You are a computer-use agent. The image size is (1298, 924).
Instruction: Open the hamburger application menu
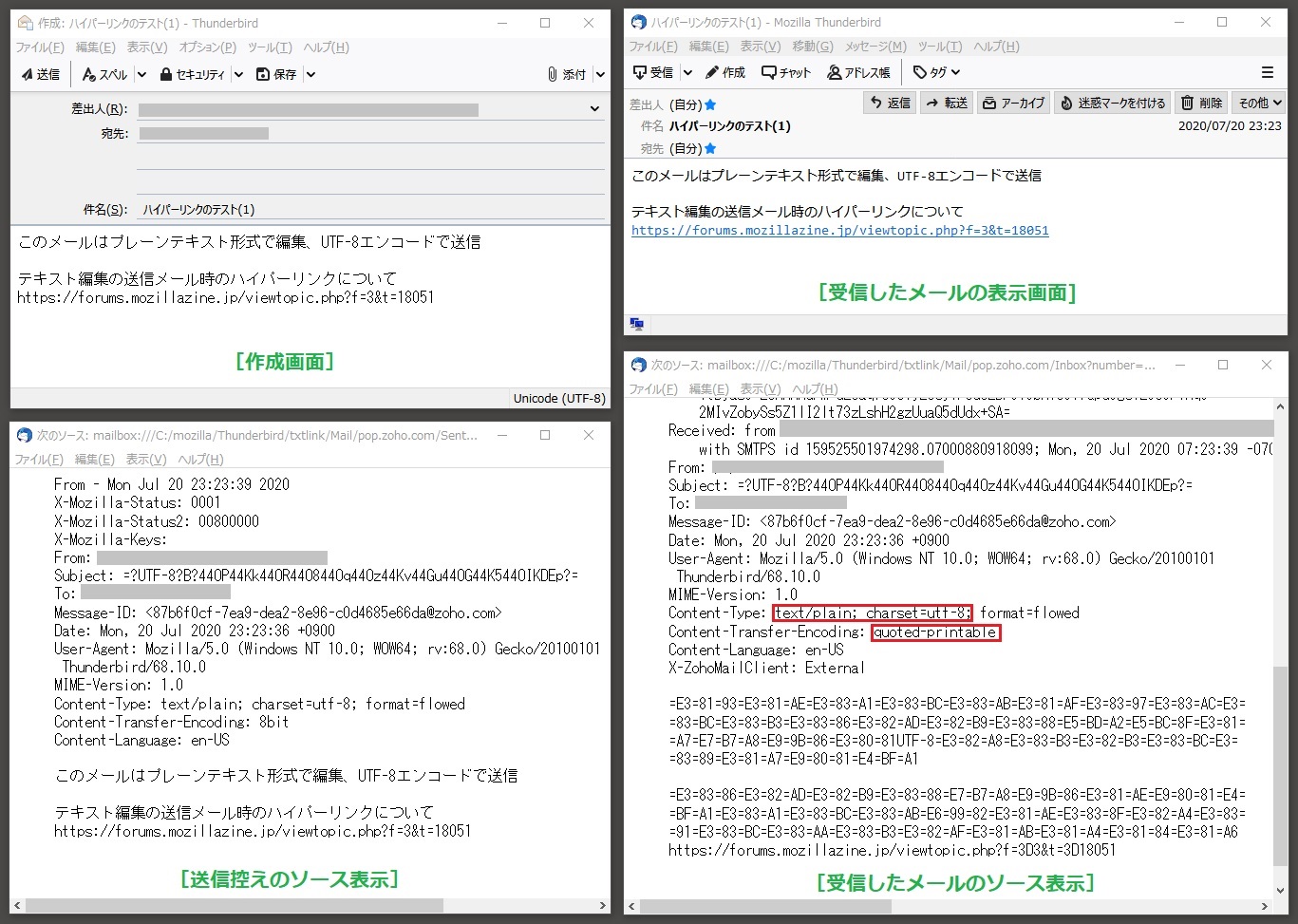pyautogui.click(x=1267, y=72)
